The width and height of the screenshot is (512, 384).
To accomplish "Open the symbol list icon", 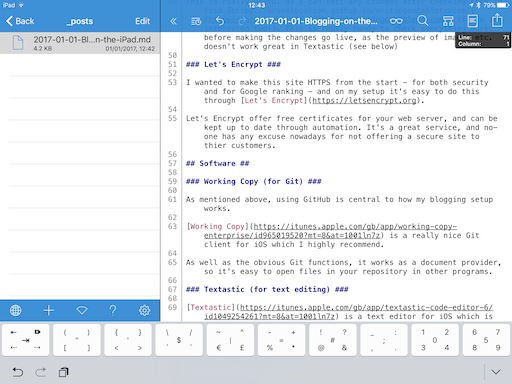I will (x=196, y=21).
